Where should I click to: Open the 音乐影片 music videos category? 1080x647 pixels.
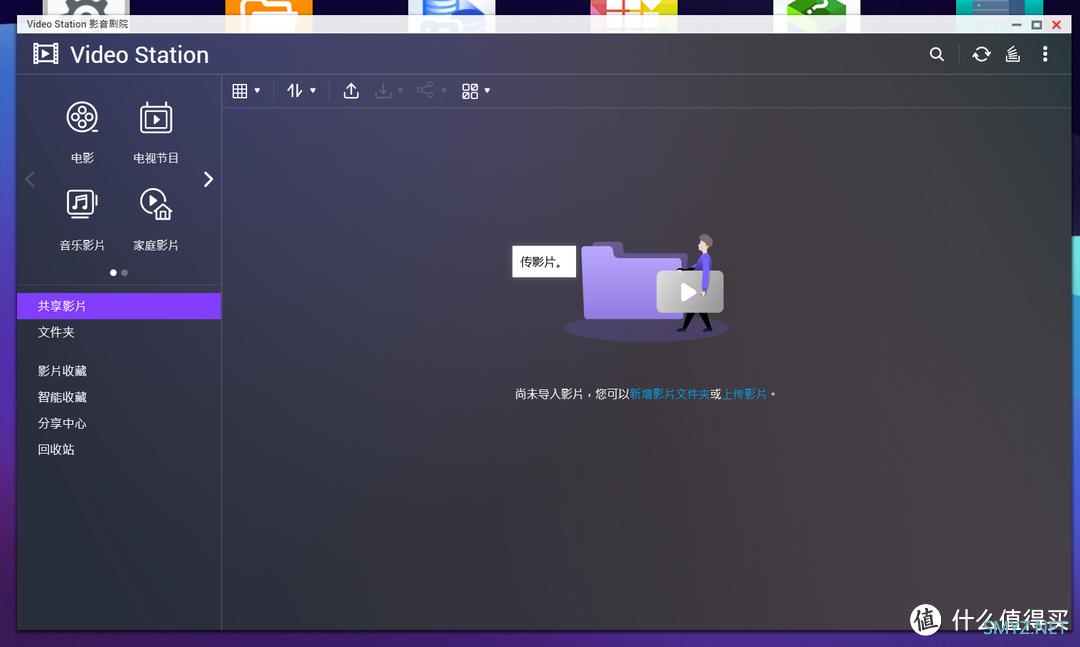click(x=82, y=219)
